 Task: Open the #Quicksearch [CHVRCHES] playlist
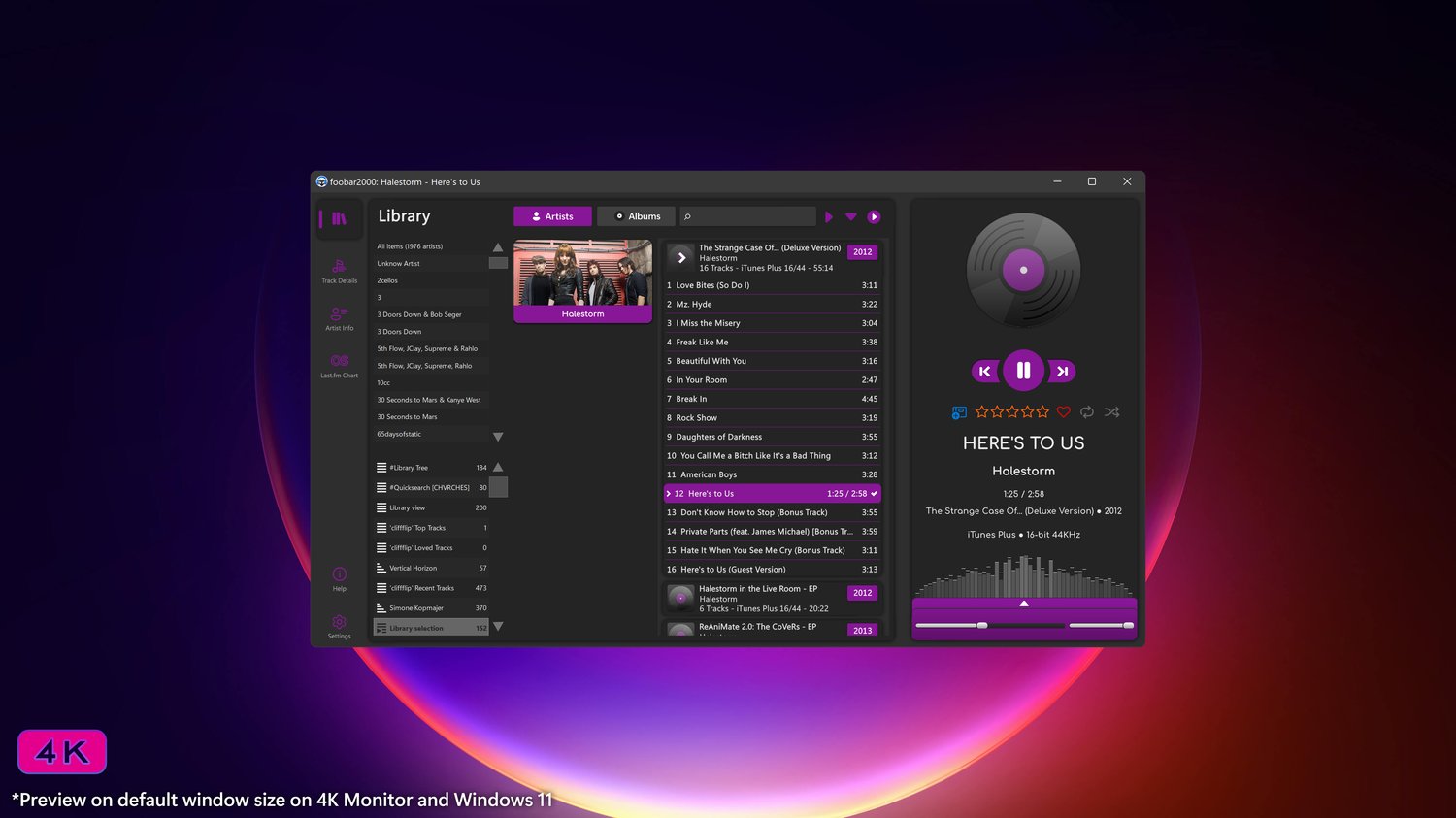(431, 488)
